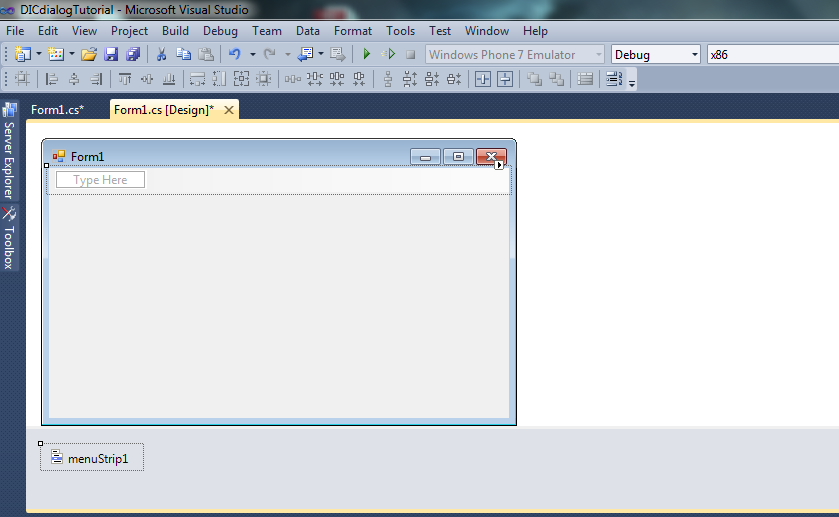Open the Redo history dropdown arrow
The image size is (839, 517).
coord(287,54)
